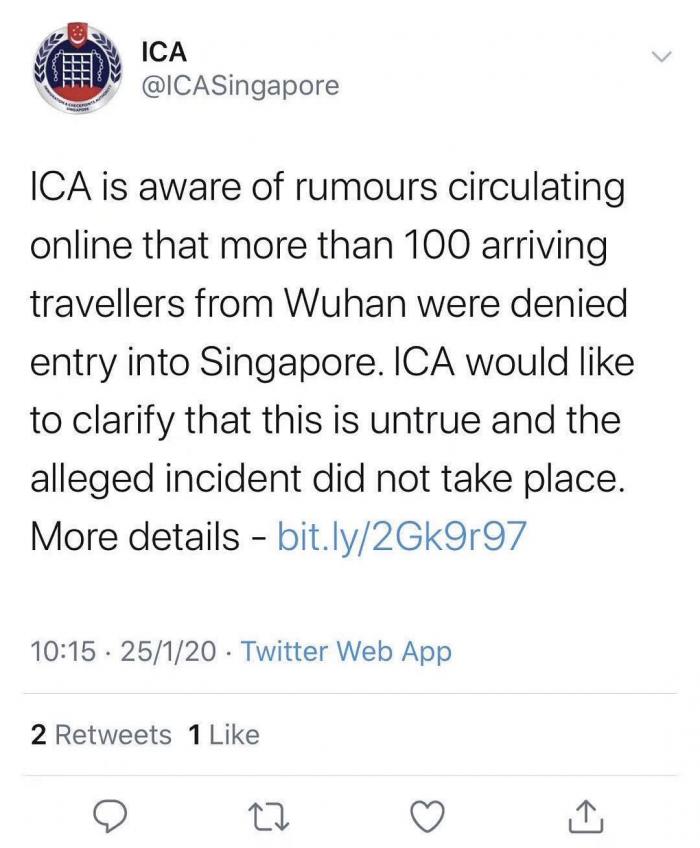Like the tweet with the heart icon

[428, 817]
